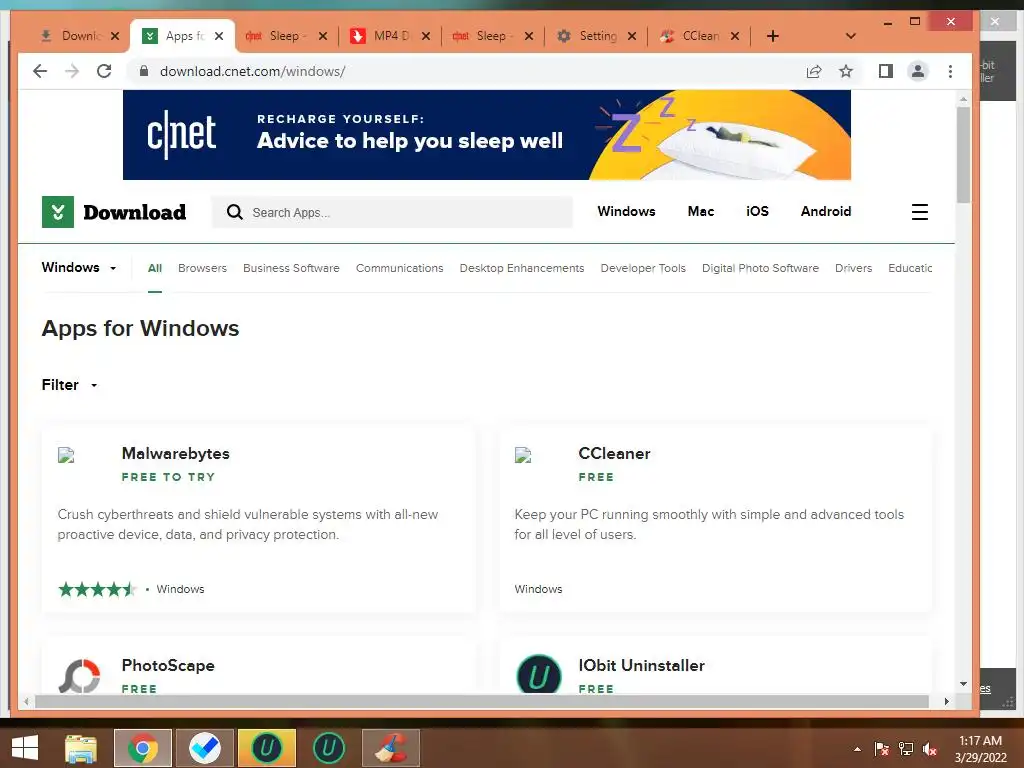Click the vertical scrollbar thumb
This screenshot has height=768, width=1024.
click(963, 155)
